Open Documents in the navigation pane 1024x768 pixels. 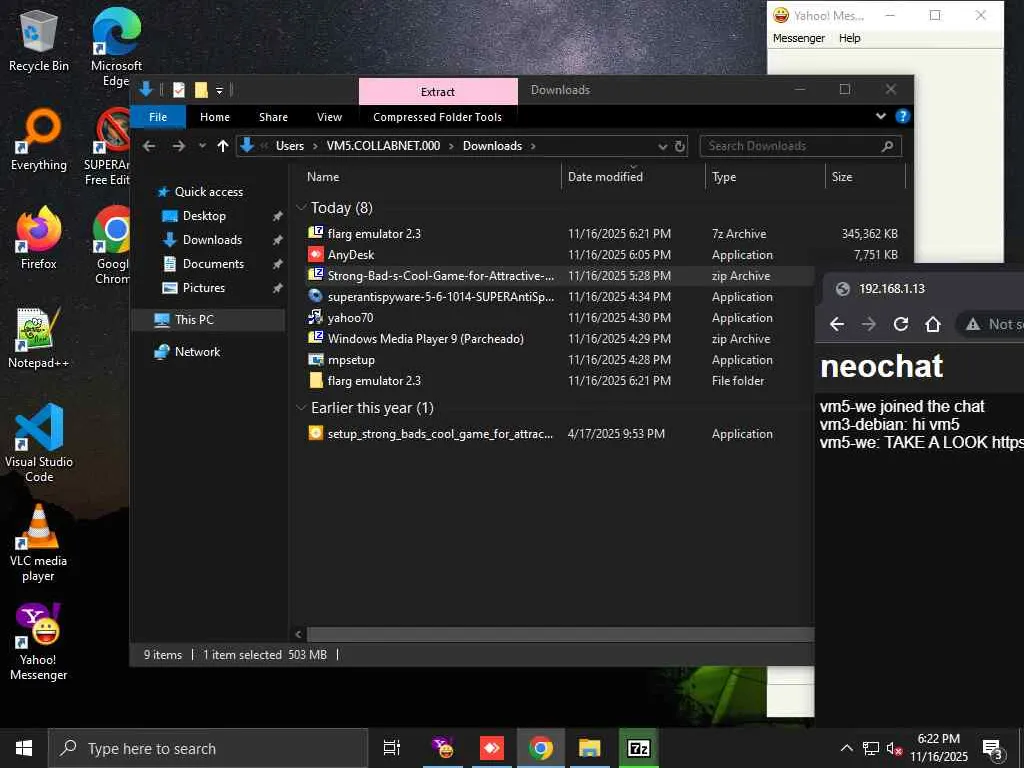point(213,264)
